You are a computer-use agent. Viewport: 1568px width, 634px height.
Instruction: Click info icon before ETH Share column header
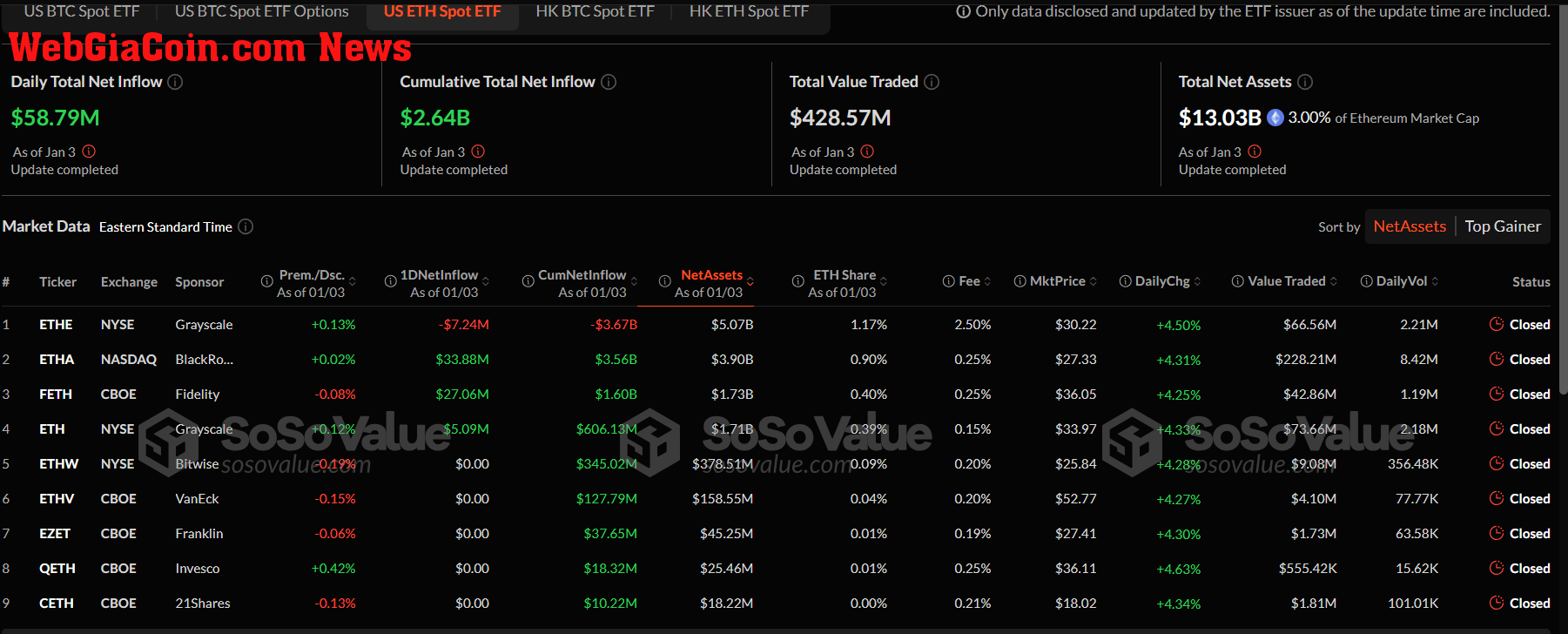[798, 281]
